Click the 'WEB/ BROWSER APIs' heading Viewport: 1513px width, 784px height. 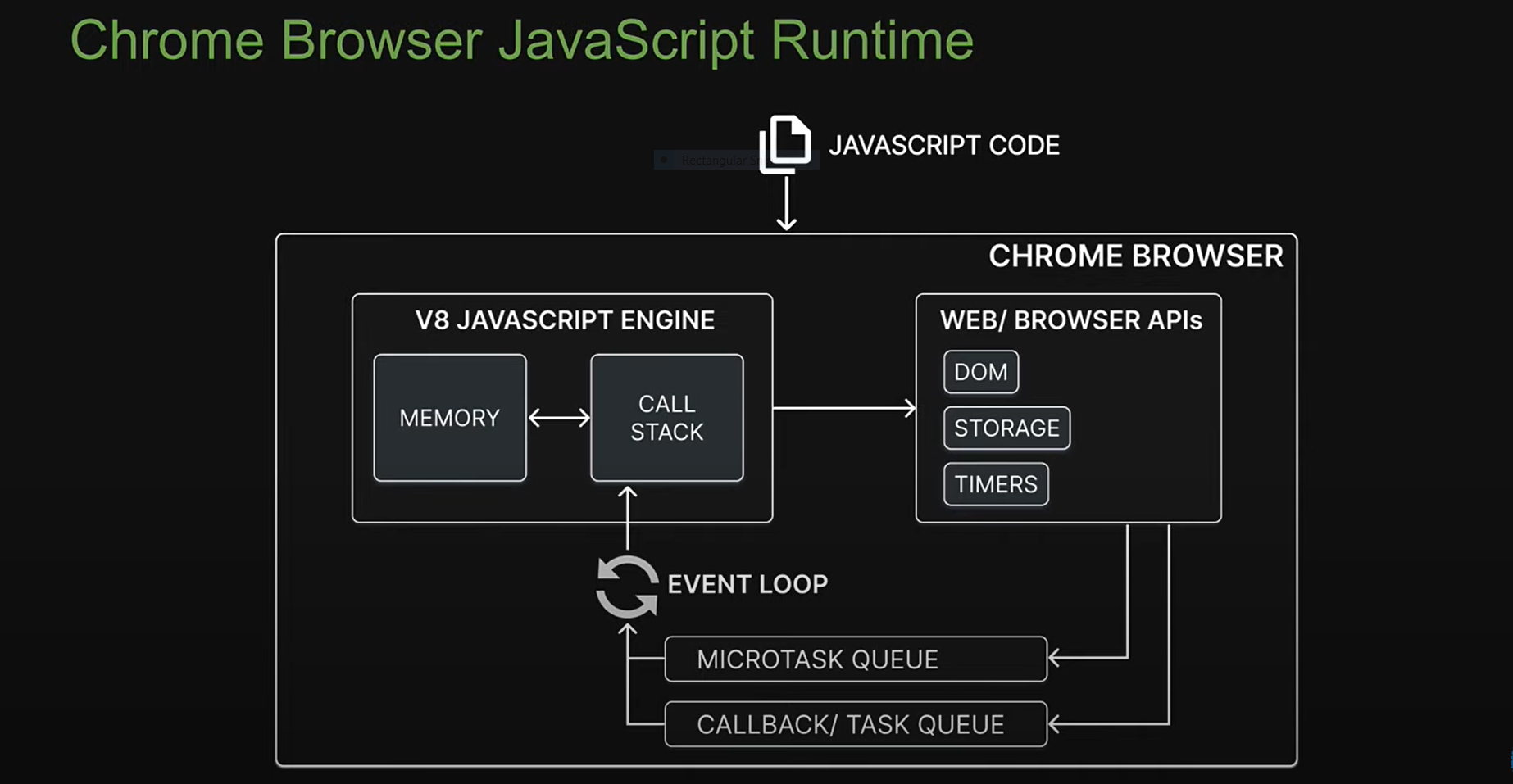coord(1071,320)
